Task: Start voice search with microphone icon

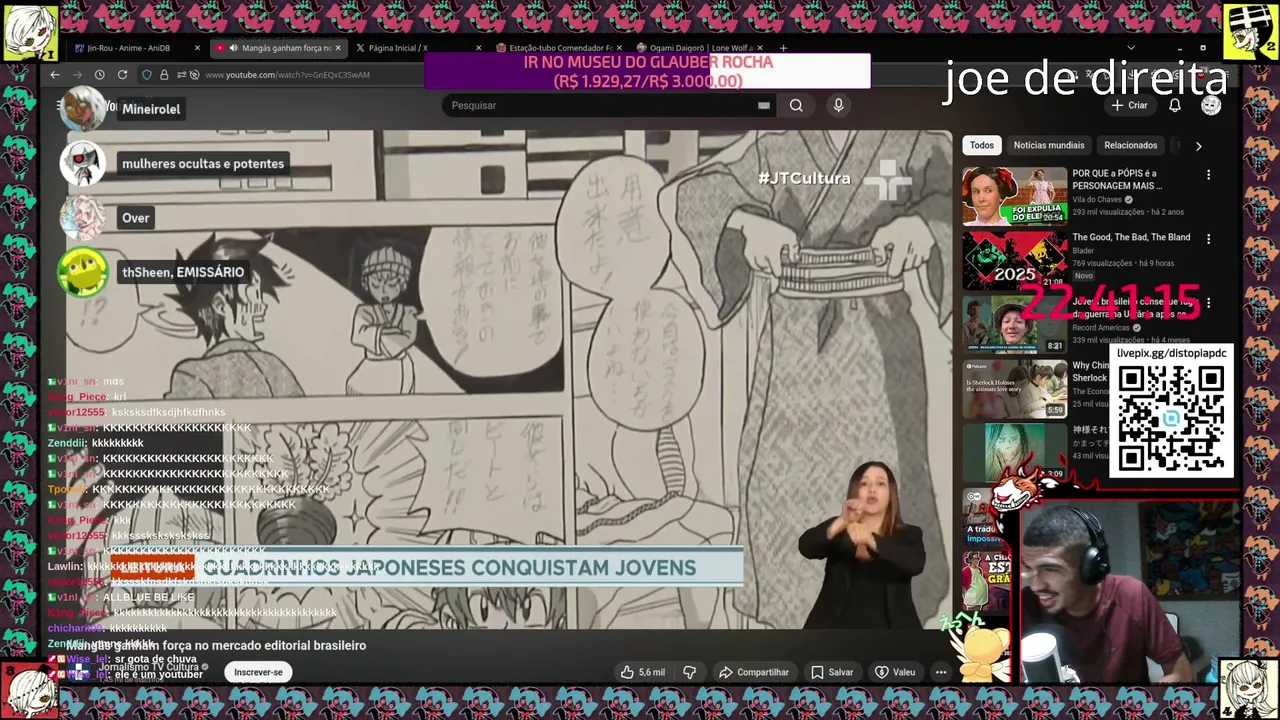Action: click(x=838, y=105)
